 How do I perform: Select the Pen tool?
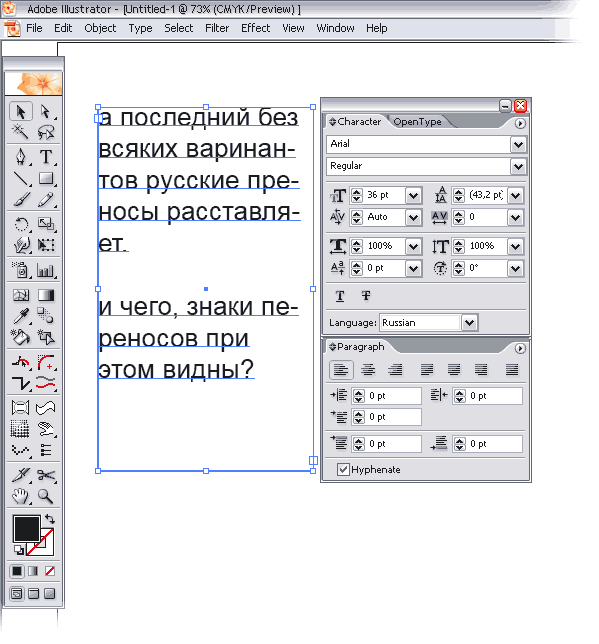[x=21, y=157]
